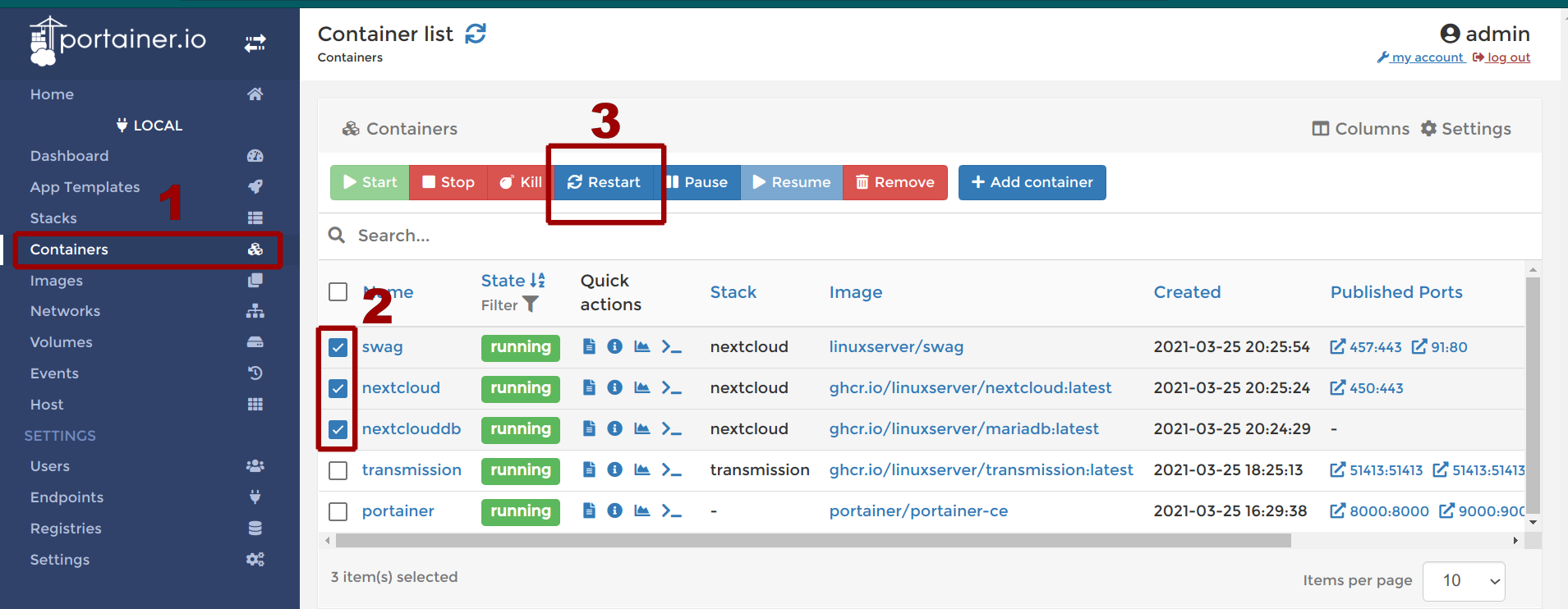
Task: Open logs icon for swag container
Action: point(589,346)
